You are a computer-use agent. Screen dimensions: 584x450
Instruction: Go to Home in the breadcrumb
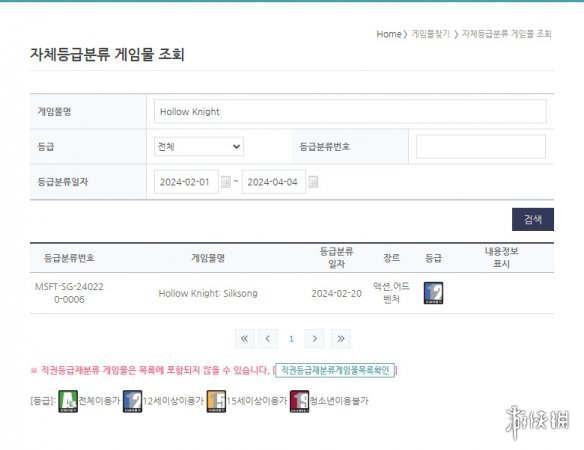coord(389,34)
